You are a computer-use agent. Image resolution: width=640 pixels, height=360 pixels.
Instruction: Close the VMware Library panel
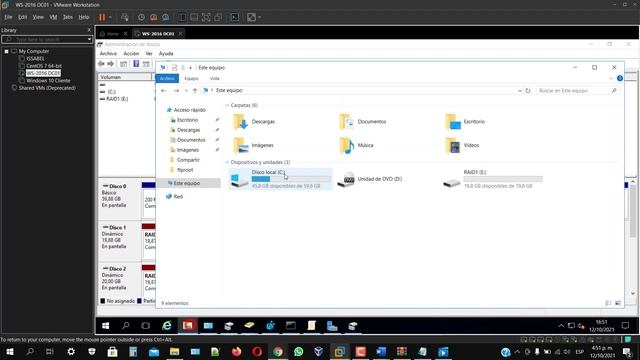tap(89, 30)
